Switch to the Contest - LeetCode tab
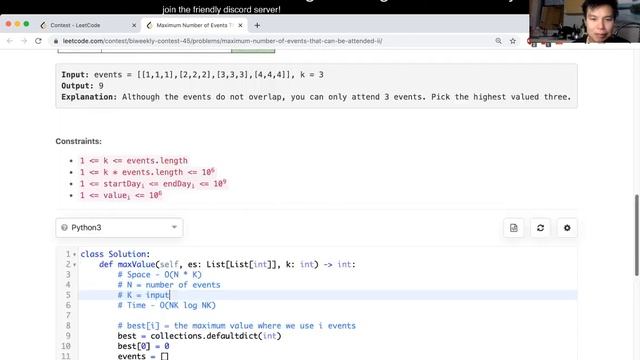 tap(88, 25)
